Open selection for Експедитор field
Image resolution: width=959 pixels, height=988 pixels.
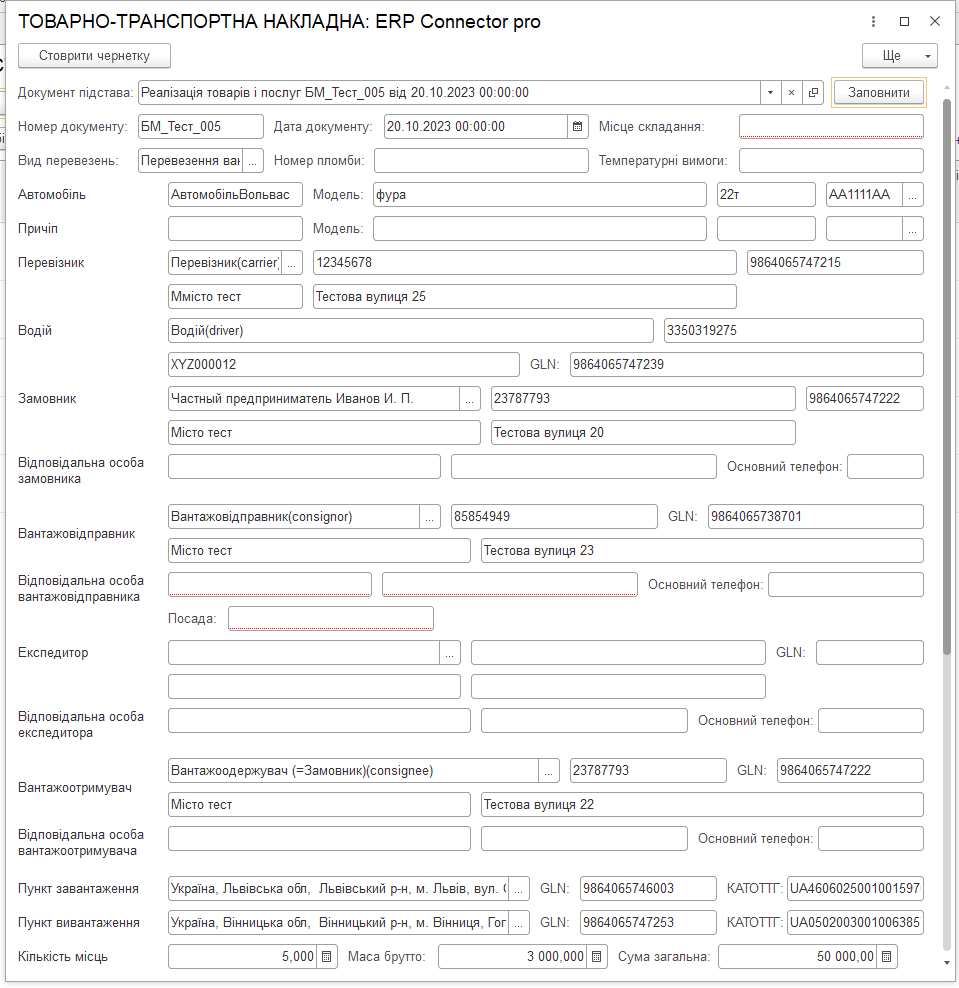(449, 653)
